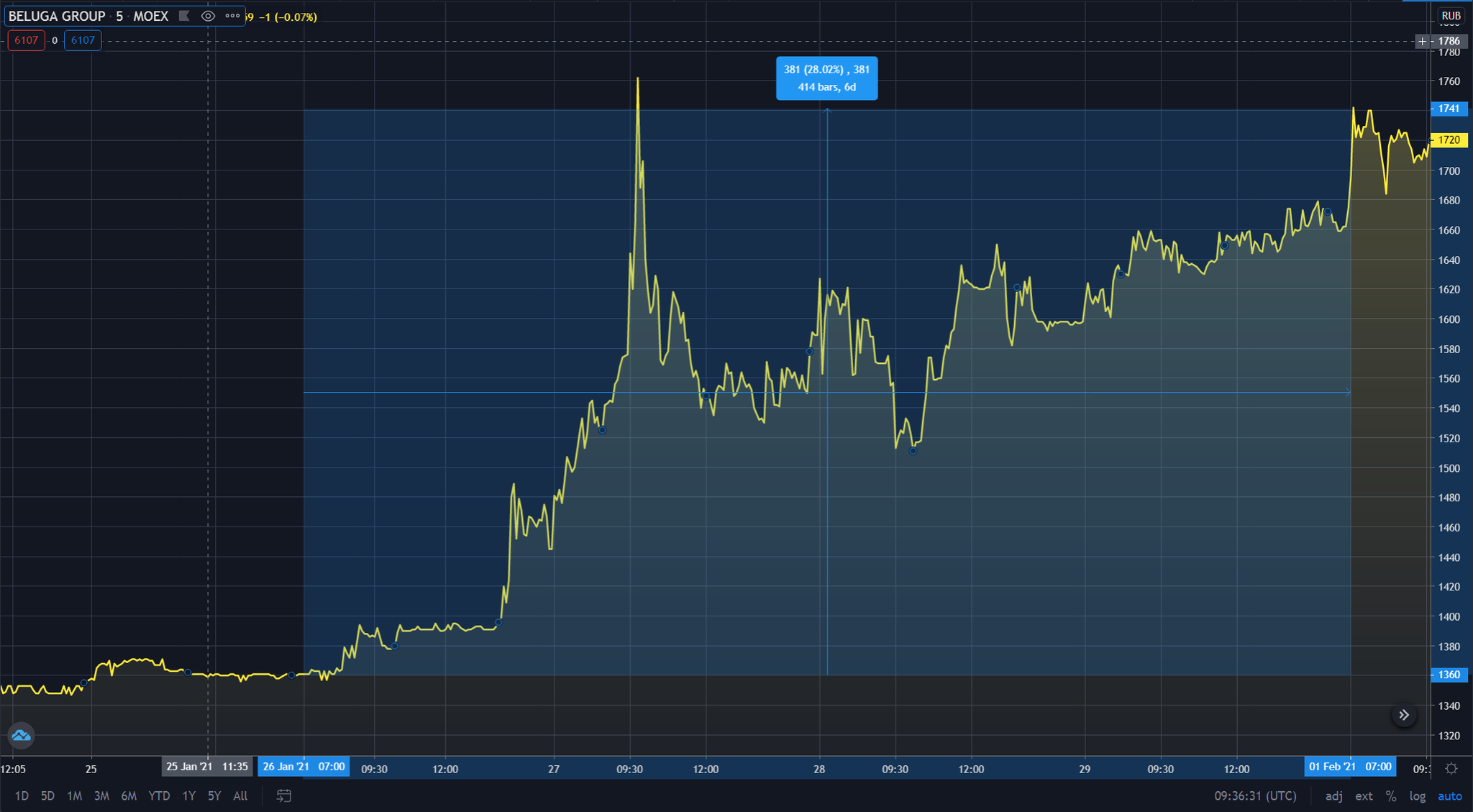Click the 1720 yellow current price label
This screenshot has width=1473, height=812.
1449,140
